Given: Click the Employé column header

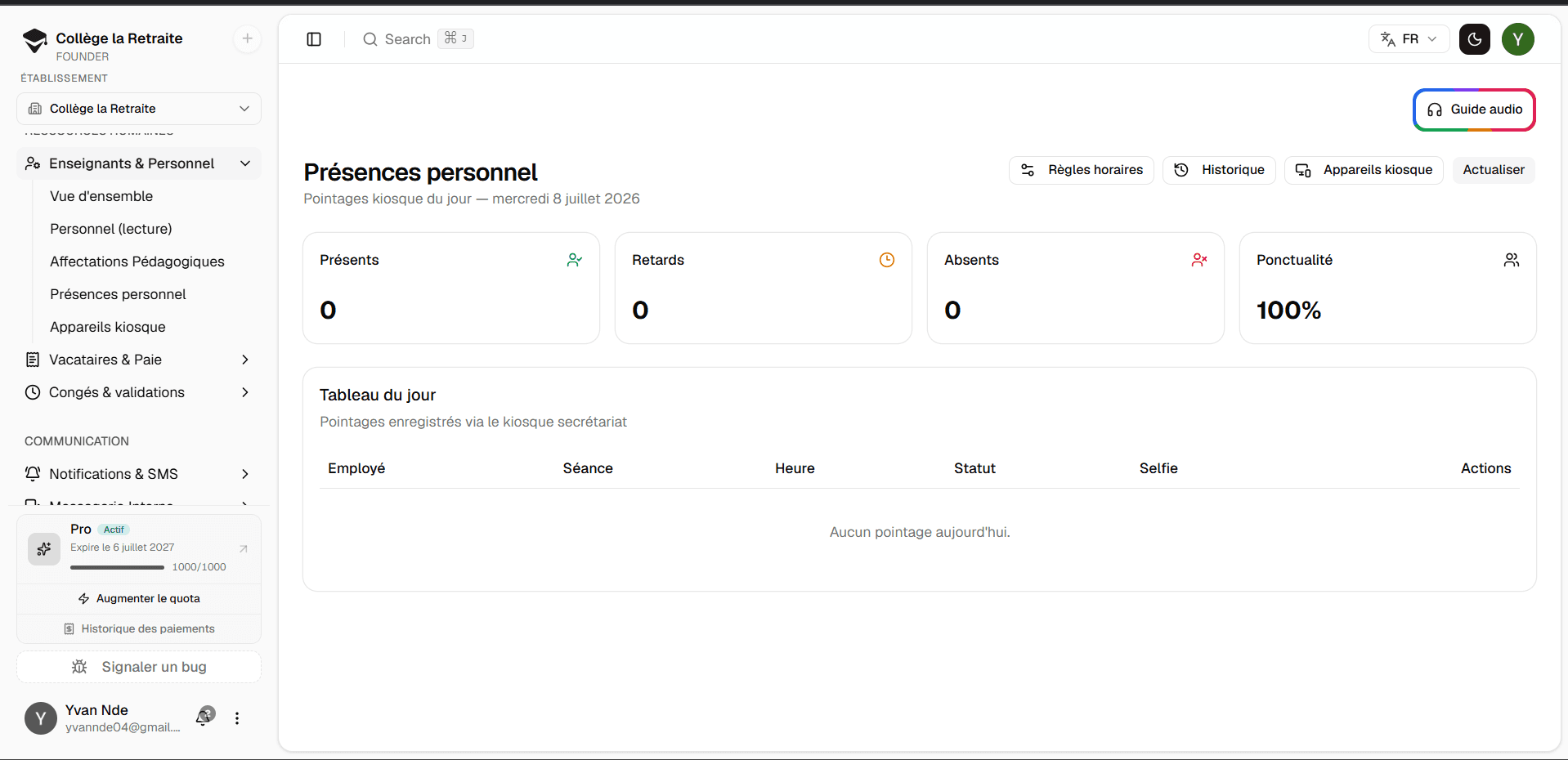Looking at the screenshot, I should [x=356, y=468].
